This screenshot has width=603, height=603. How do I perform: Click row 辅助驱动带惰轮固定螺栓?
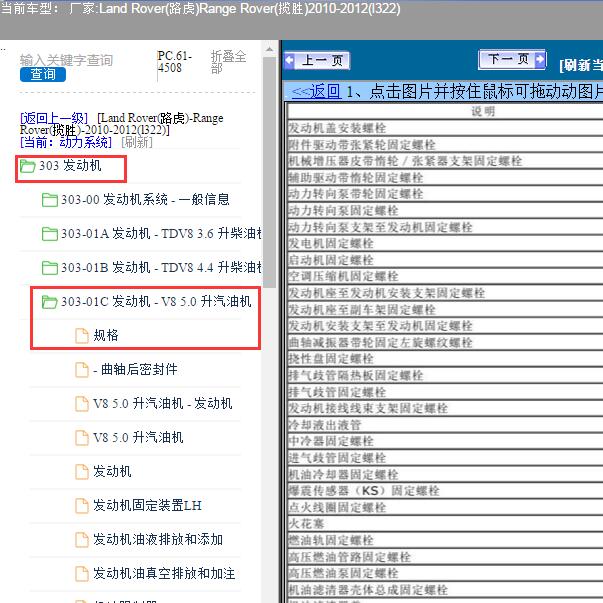(445, 177)
